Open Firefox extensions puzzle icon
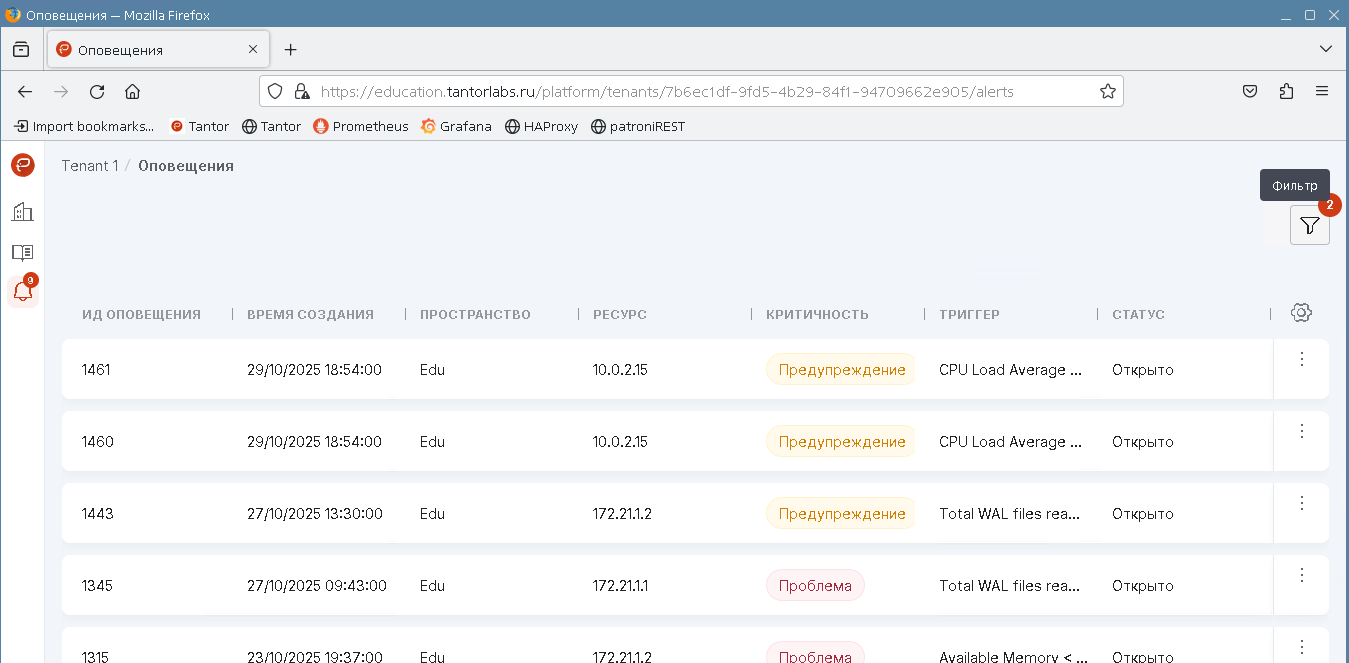Screen dimensions: 1349x663 point(1286,92)
